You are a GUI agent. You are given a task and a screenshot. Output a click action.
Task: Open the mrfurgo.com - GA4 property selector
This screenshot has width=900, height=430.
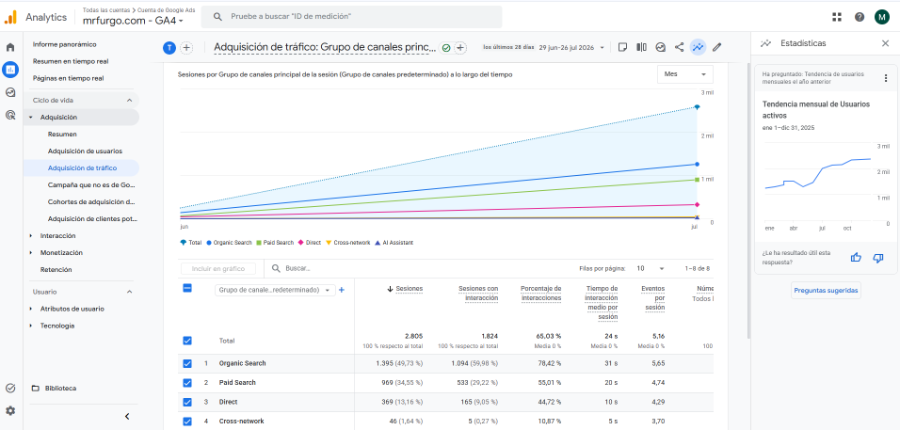click(133, 21)
